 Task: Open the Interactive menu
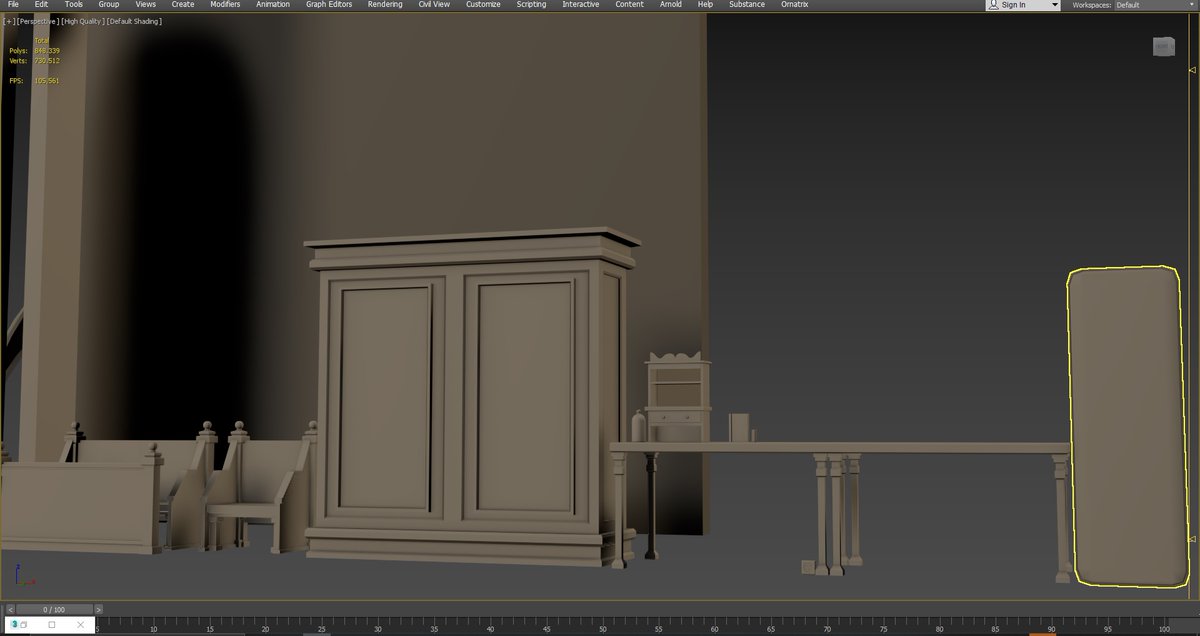(x=581, y=4)
